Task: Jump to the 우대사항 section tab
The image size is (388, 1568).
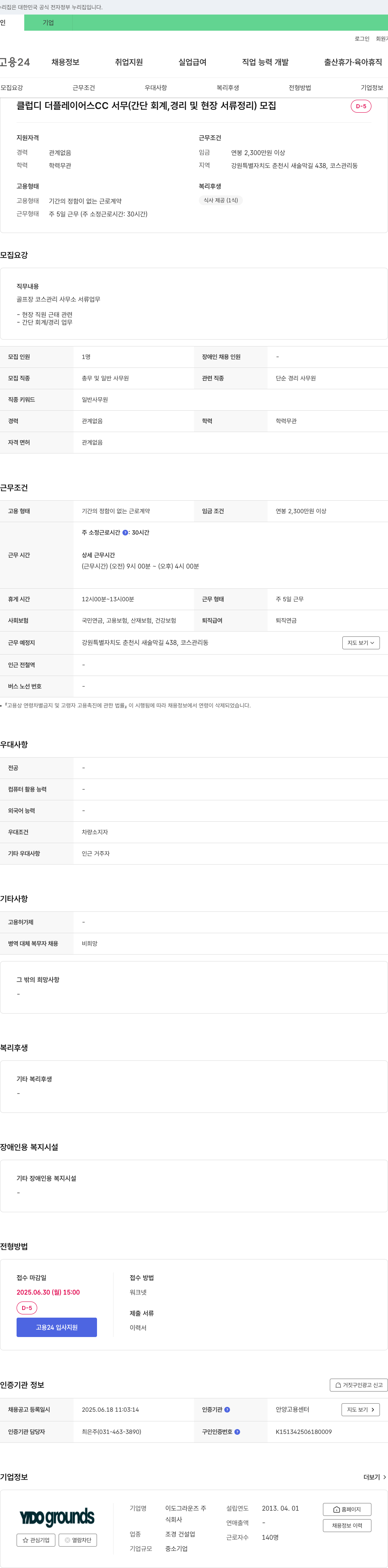Action: [155, 88]
